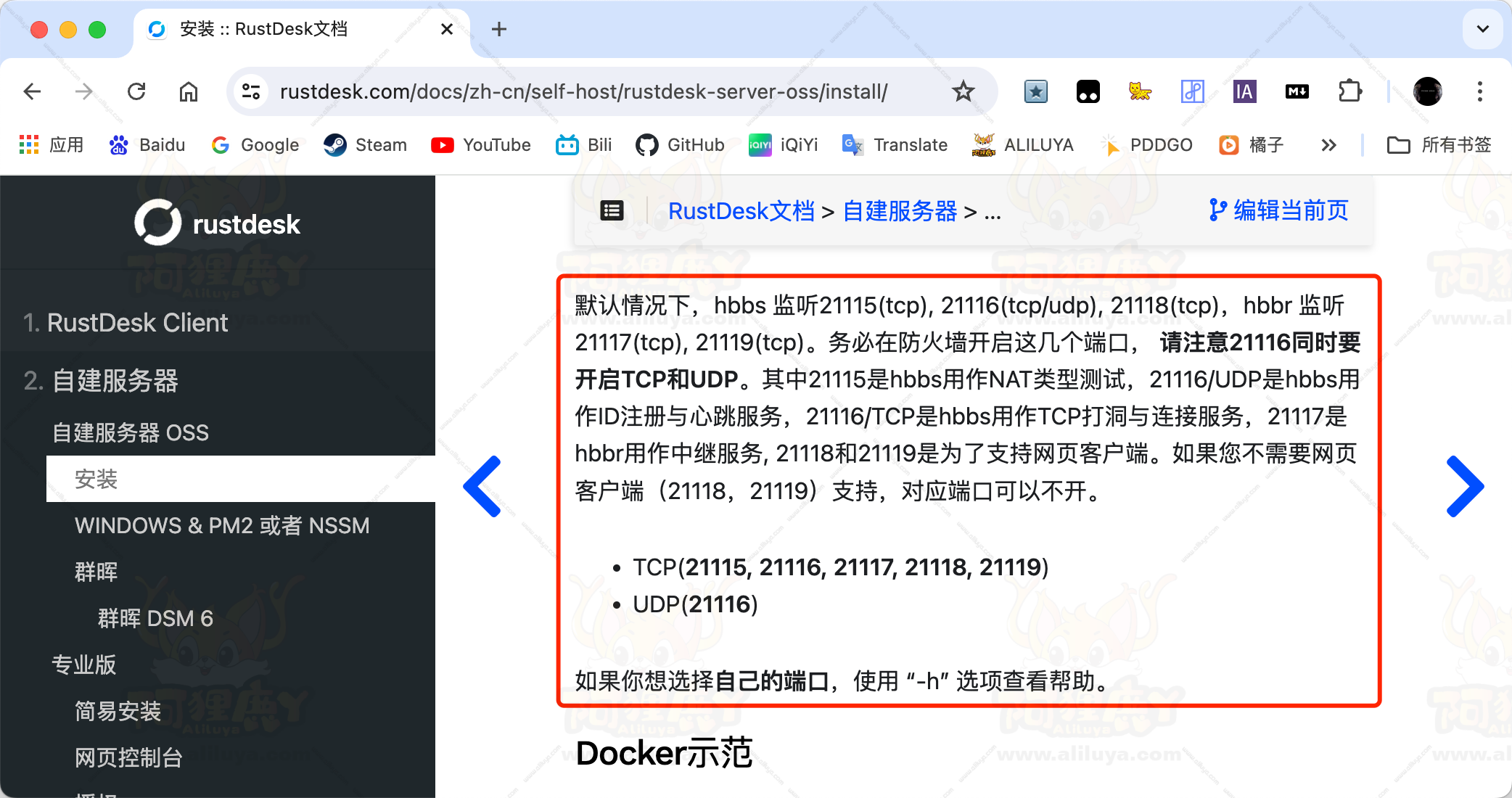Image resolution: width=1512 pixels, height=798 pixels.
Task: Open the 群晖 sidebar page
Action: (x=96, y=572)
